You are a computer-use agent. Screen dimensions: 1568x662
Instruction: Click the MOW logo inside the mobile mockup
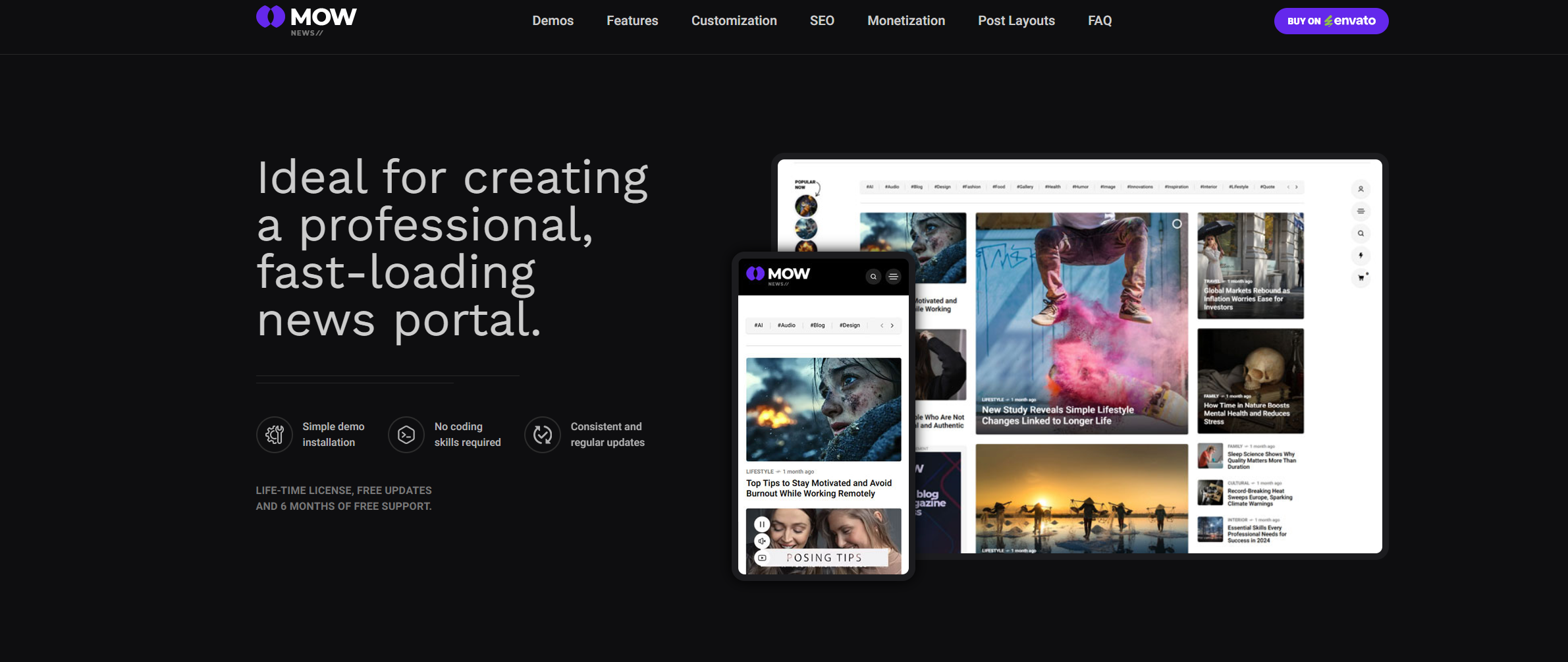tap(778, 275)
